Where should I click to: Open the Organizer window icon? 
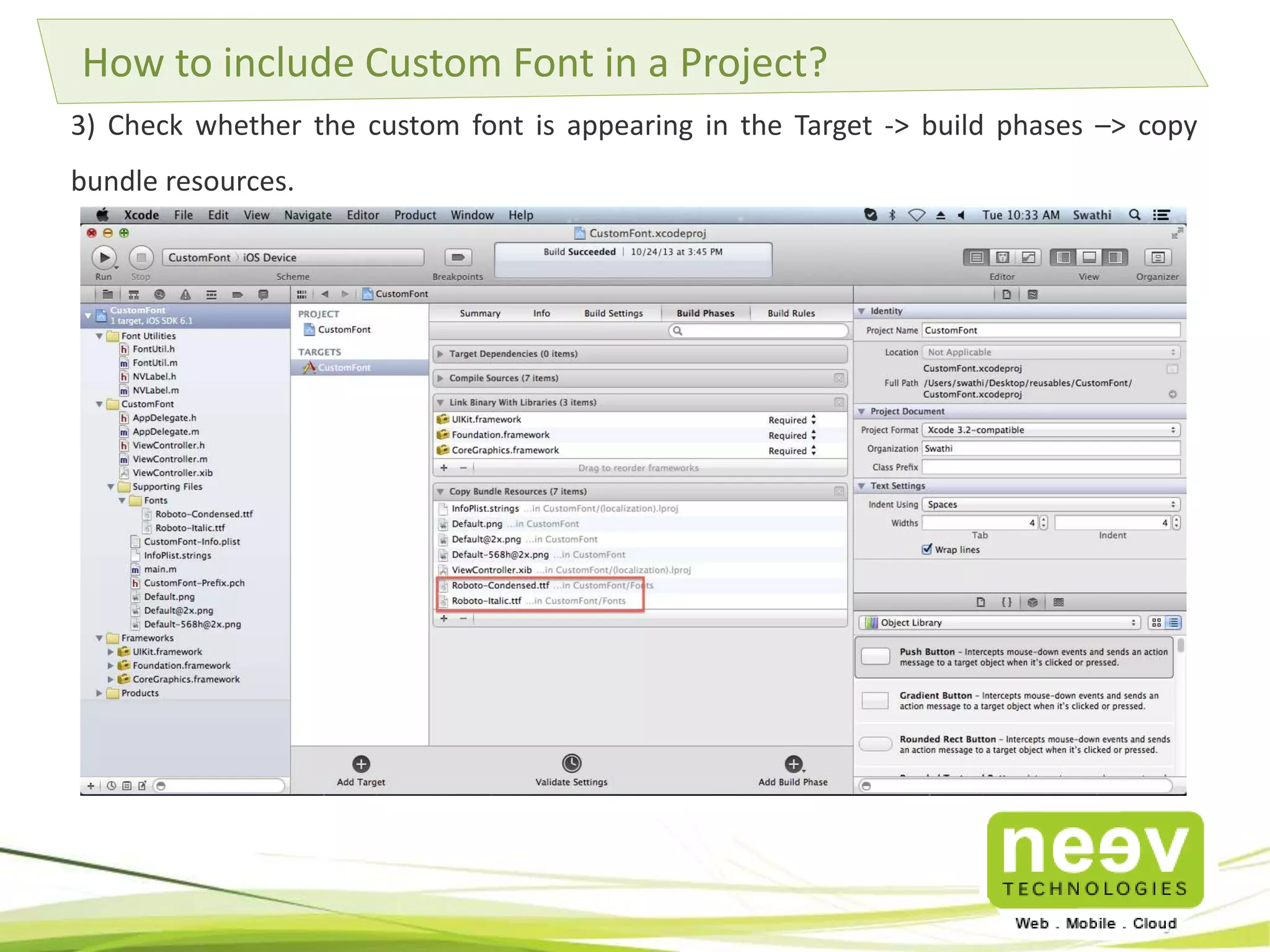tap(1157, 257)
